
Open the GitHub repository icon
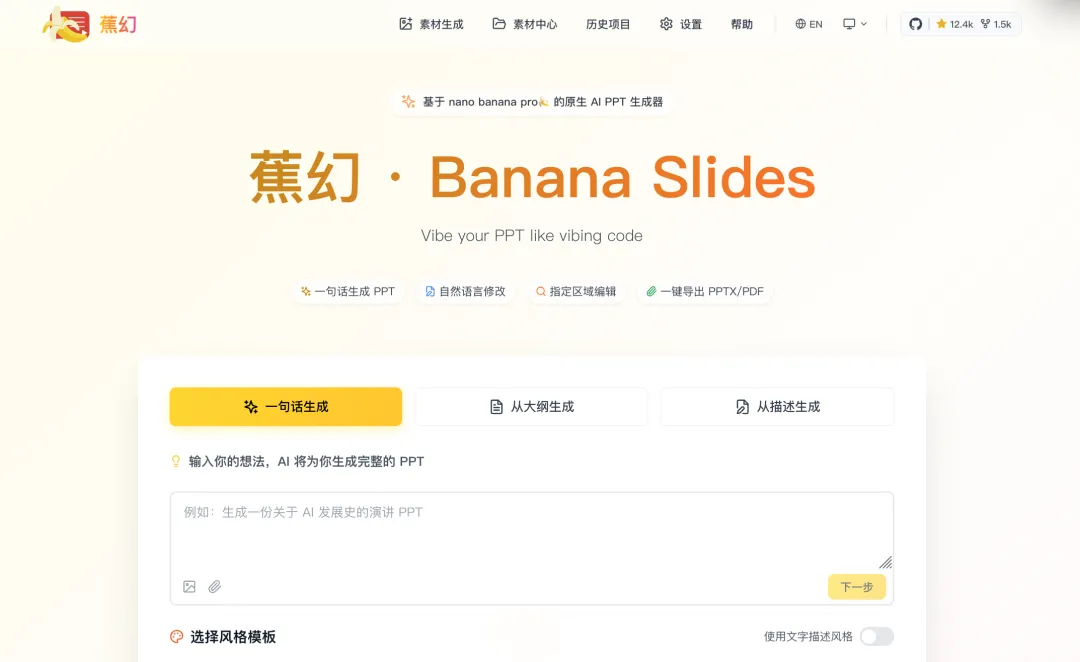pyautogui.click(x=915, y=24)
